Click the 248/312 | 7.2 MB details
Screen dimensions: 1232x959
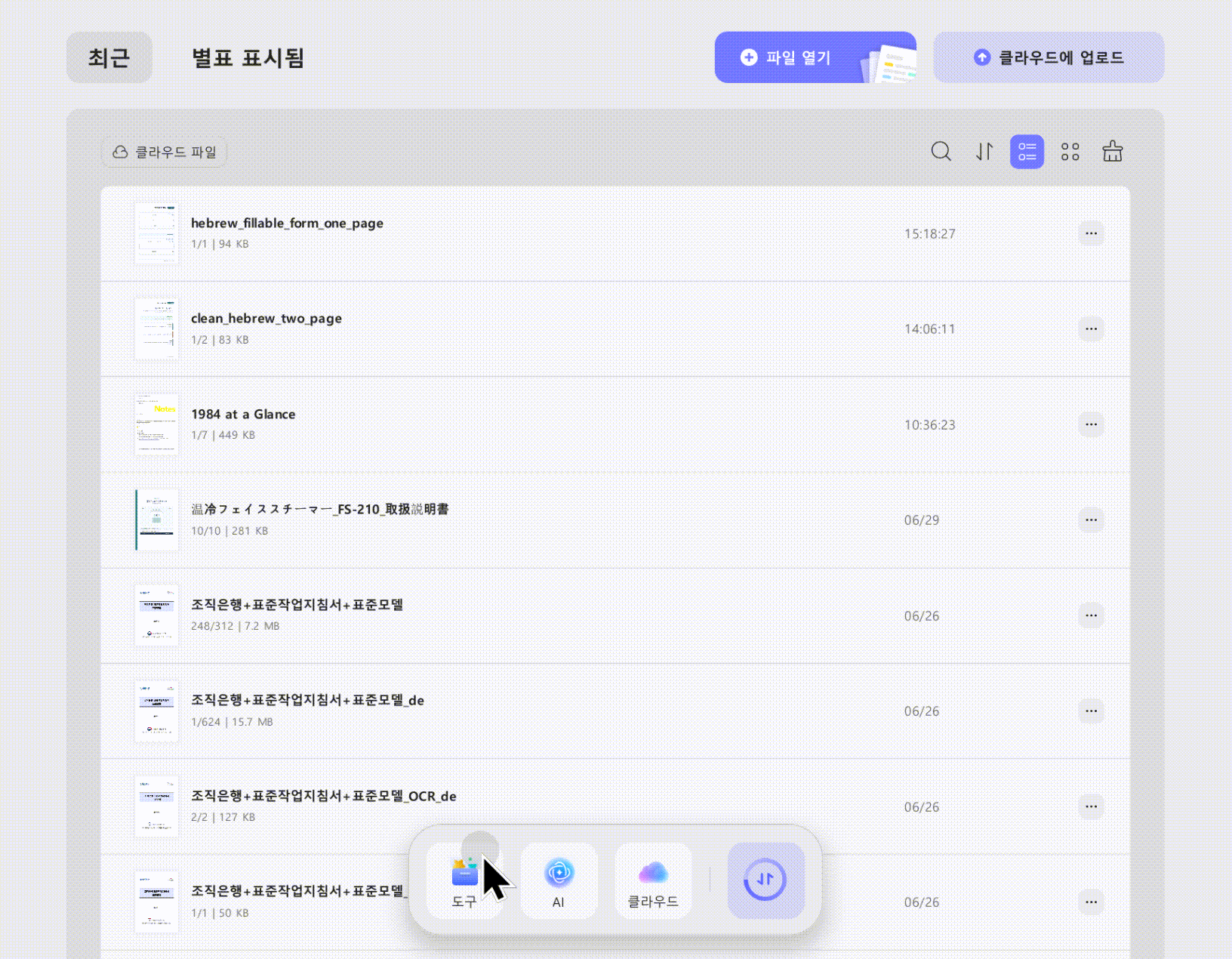(235, 626)
